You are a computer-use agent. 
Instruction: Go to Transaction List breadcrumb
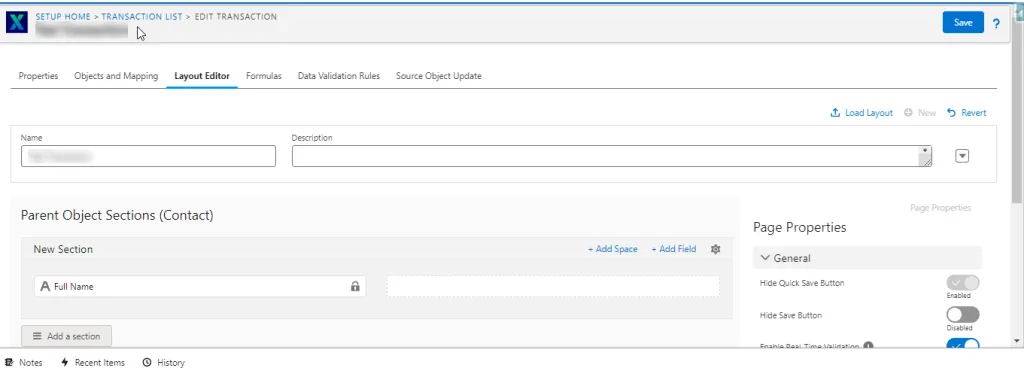pos(142,17)
